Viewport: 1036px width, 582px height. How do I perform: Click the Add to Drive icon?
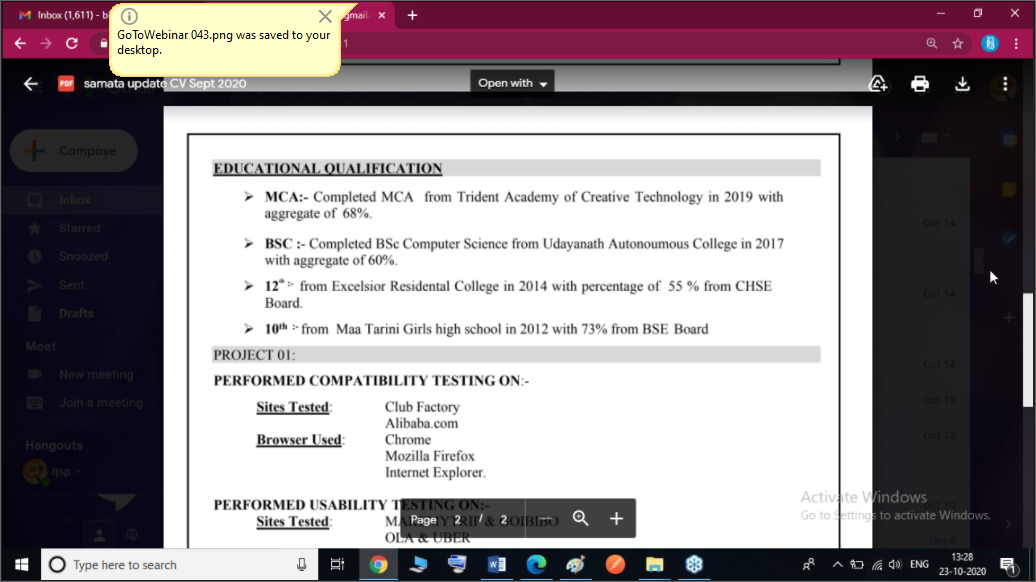(x=878, y=84)
